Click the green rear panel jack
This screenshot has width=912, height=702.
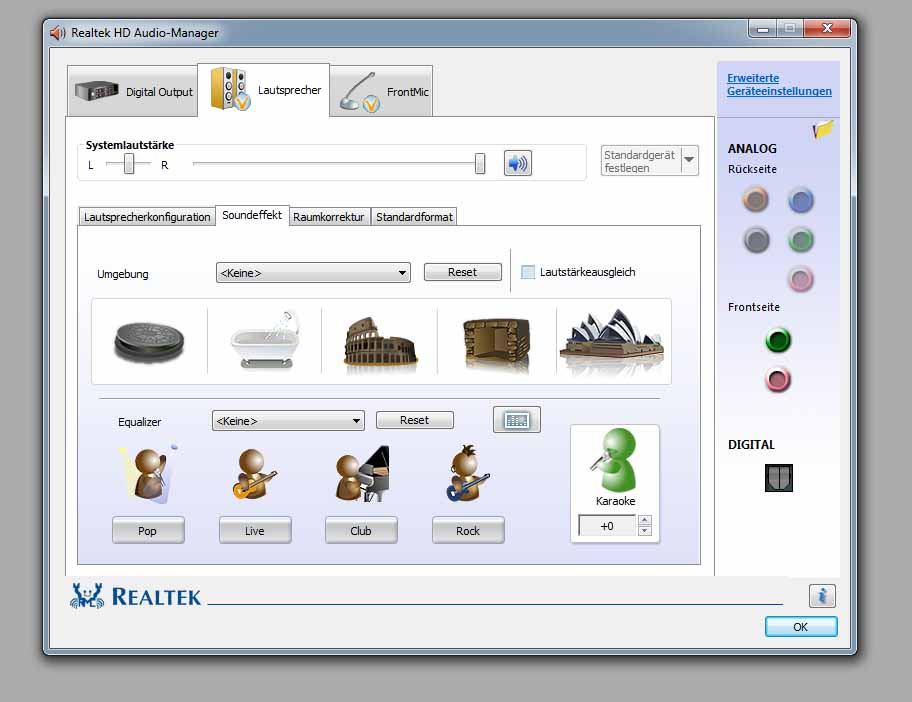801,240
